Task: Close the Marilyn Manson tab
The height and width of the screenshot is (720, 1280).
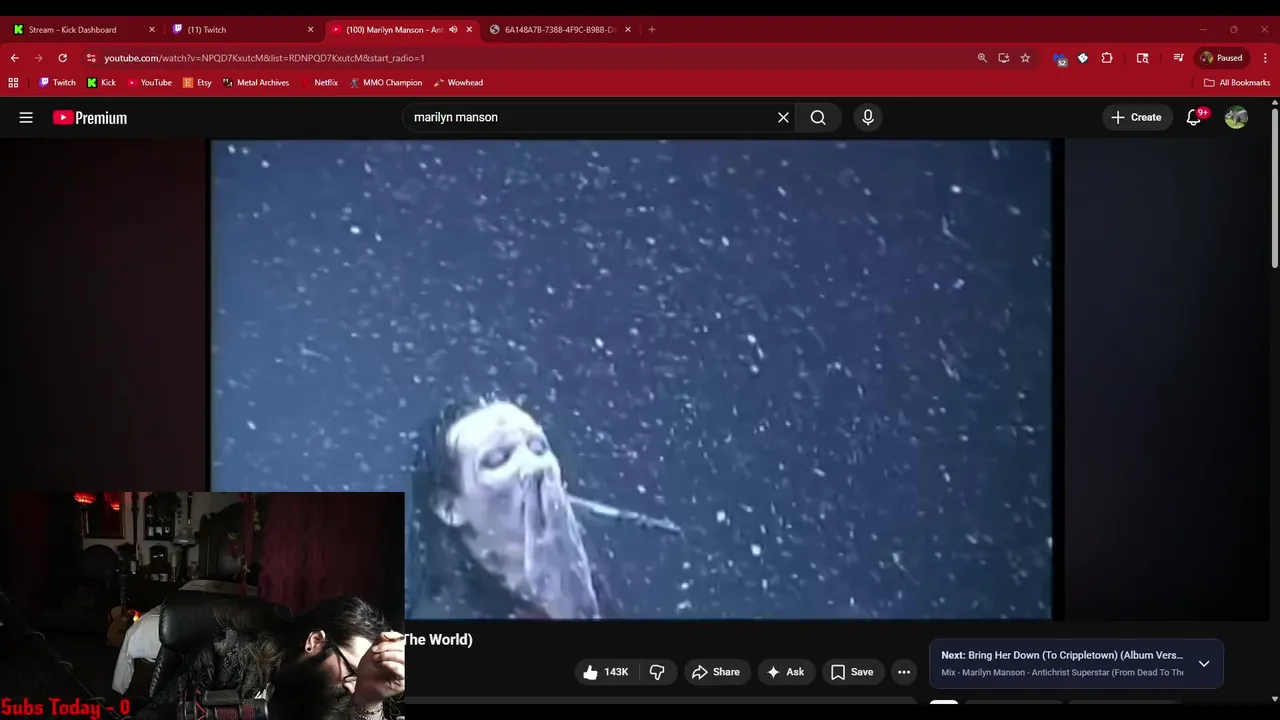Action: pos(469,30)
